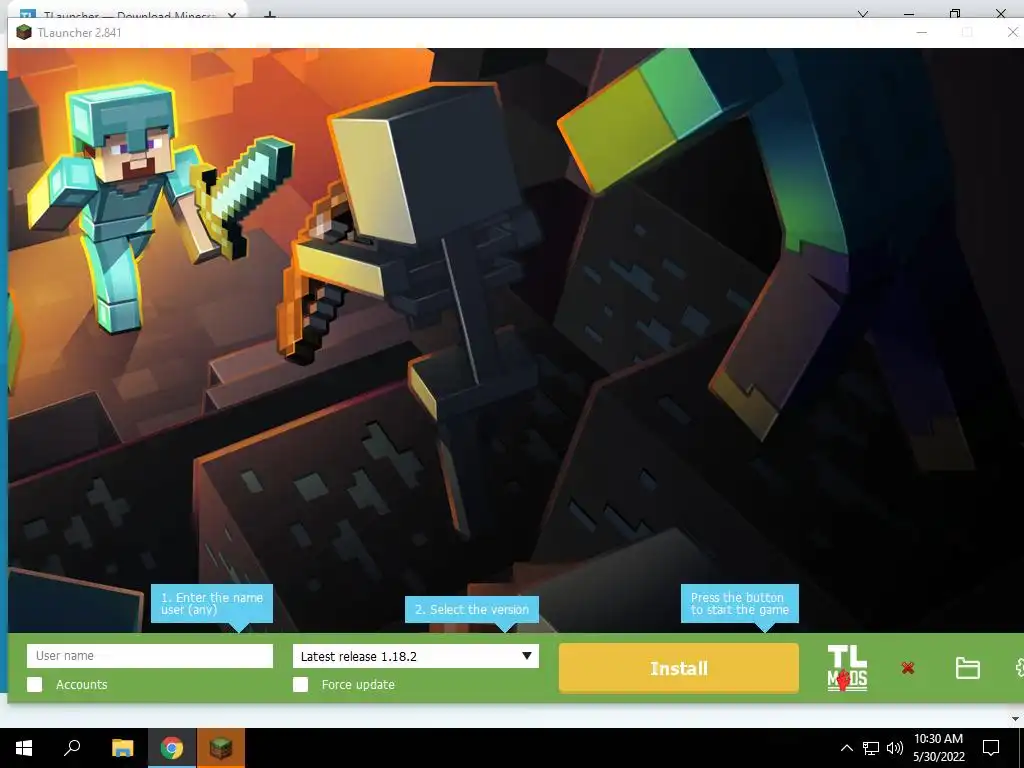Enable the Accounts checkbox
Screen dimensions: 1024x768
35,684
